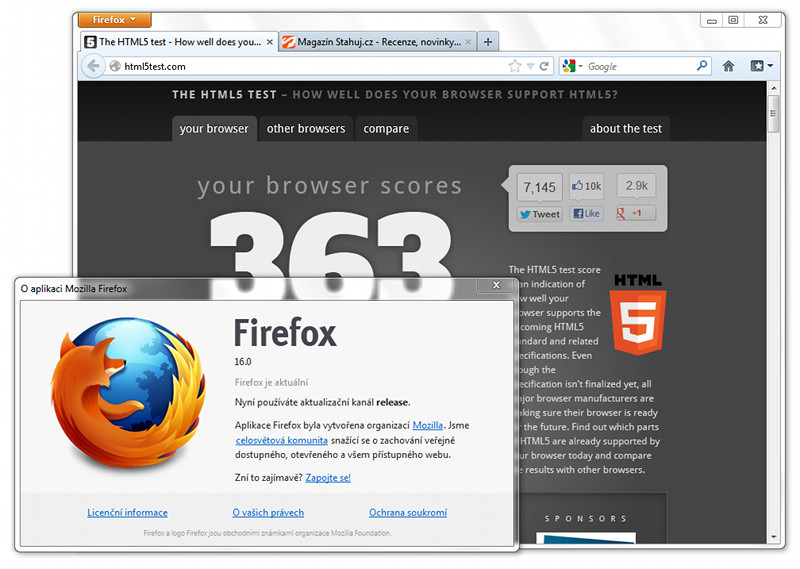Viewport: 800px width, 569px height.
Task: Click the search magnifier icon
Action: (703, 66)
